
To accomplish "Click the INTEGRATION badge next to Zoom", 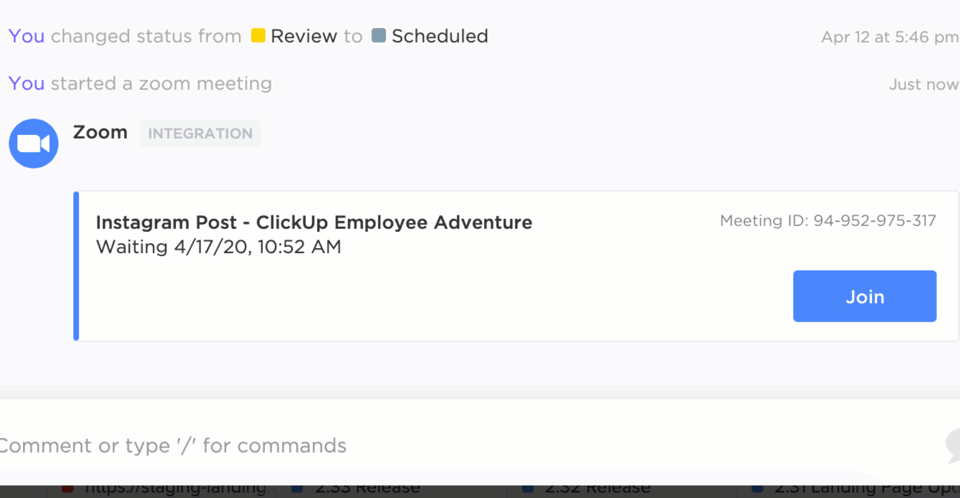I will click(x=200, y=133).
